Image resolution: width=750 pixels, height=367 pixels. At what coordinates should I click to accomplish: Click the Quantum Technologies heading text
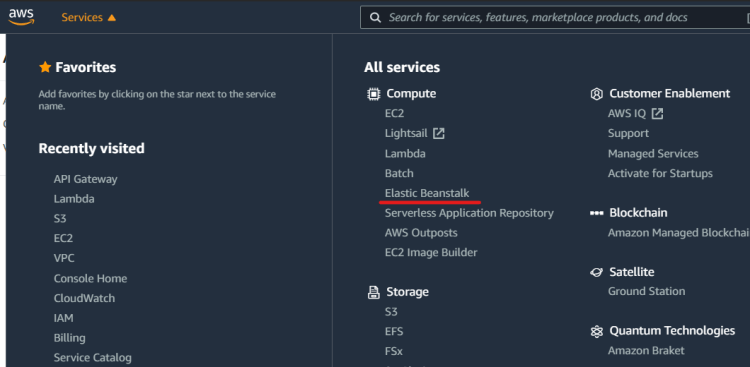click(x=672, y=331)
